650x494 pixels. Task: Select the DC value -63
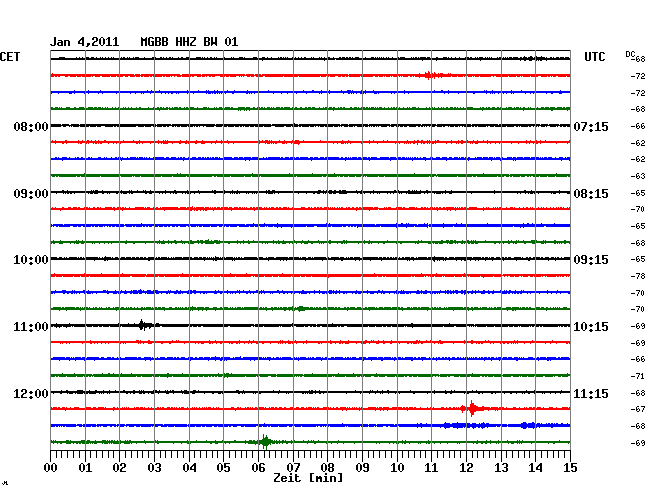pos(638,176)
